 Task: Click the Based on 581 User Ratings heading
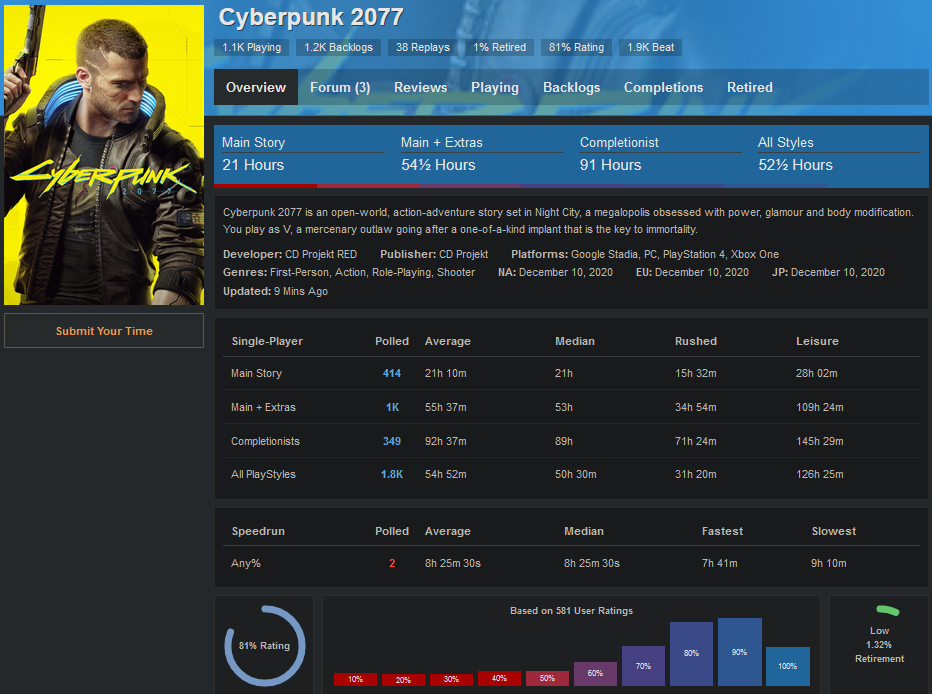pos(571,611)
